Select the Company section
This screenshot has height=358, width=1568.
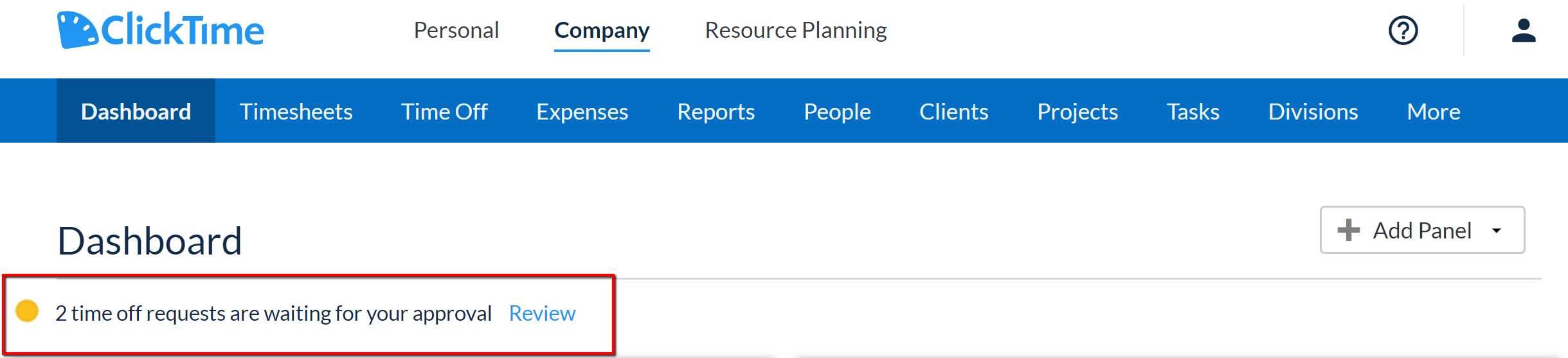[602, 30]
